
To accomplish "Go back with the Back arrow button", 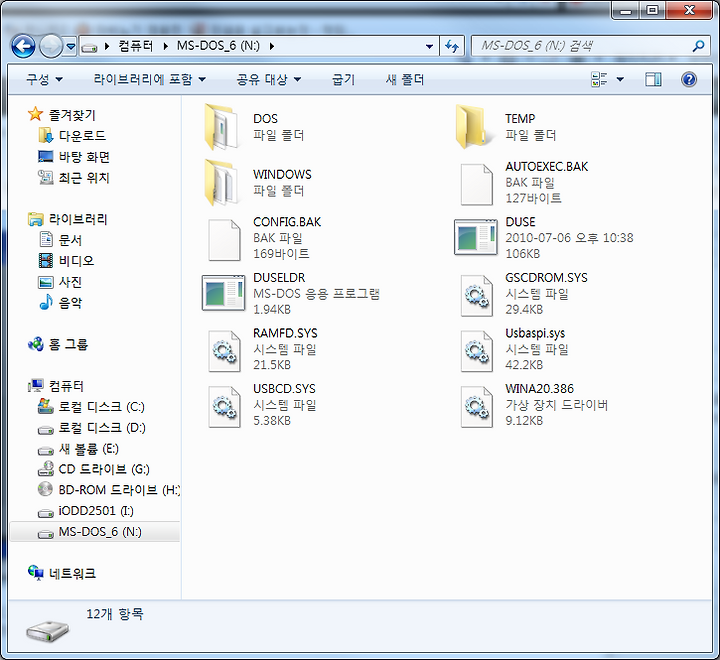I will click(22, 46).
